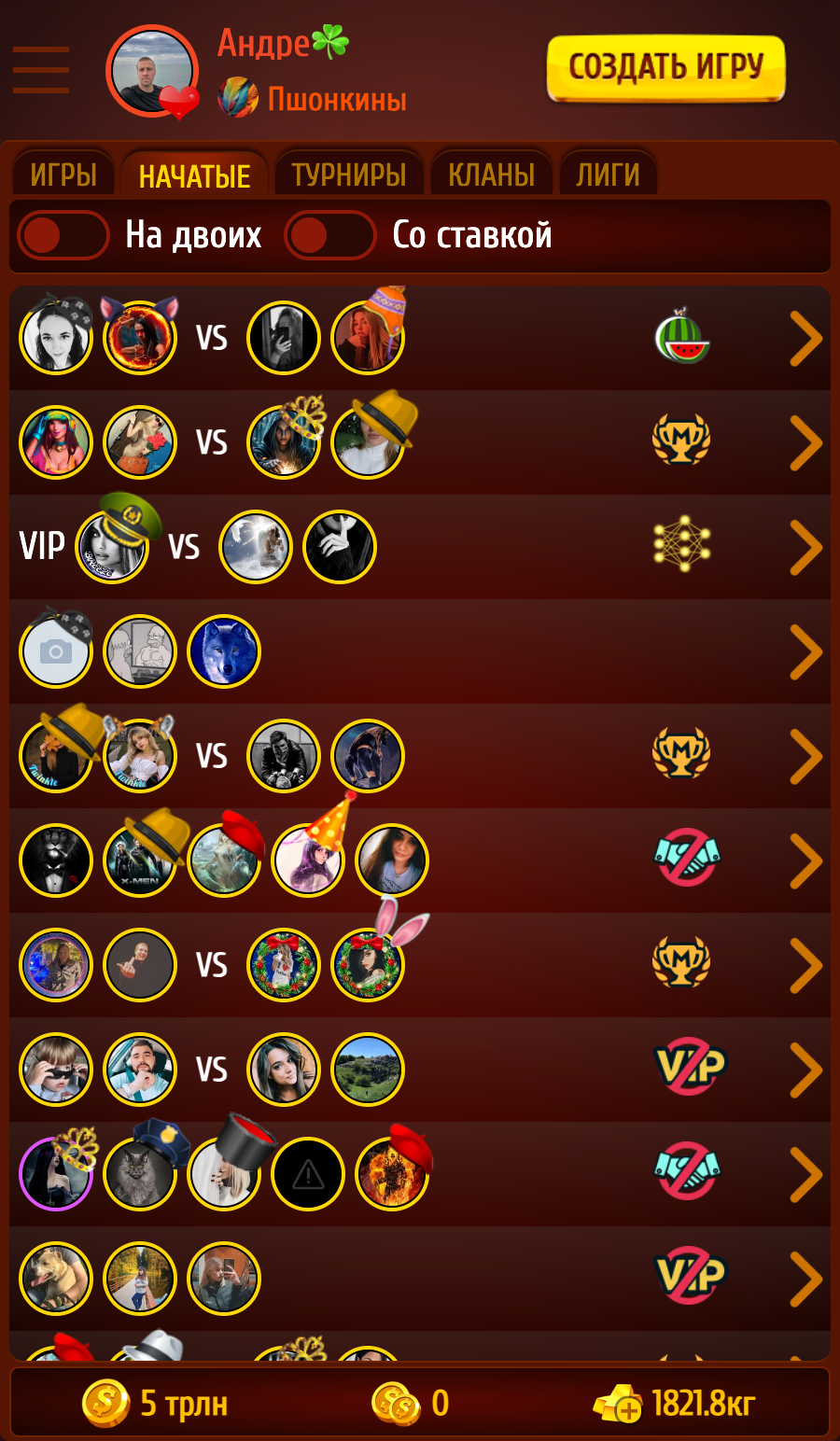This screenshot has height=1441, width=840.
Task: Enable the На двоих toggle
Action: point(63,235)
